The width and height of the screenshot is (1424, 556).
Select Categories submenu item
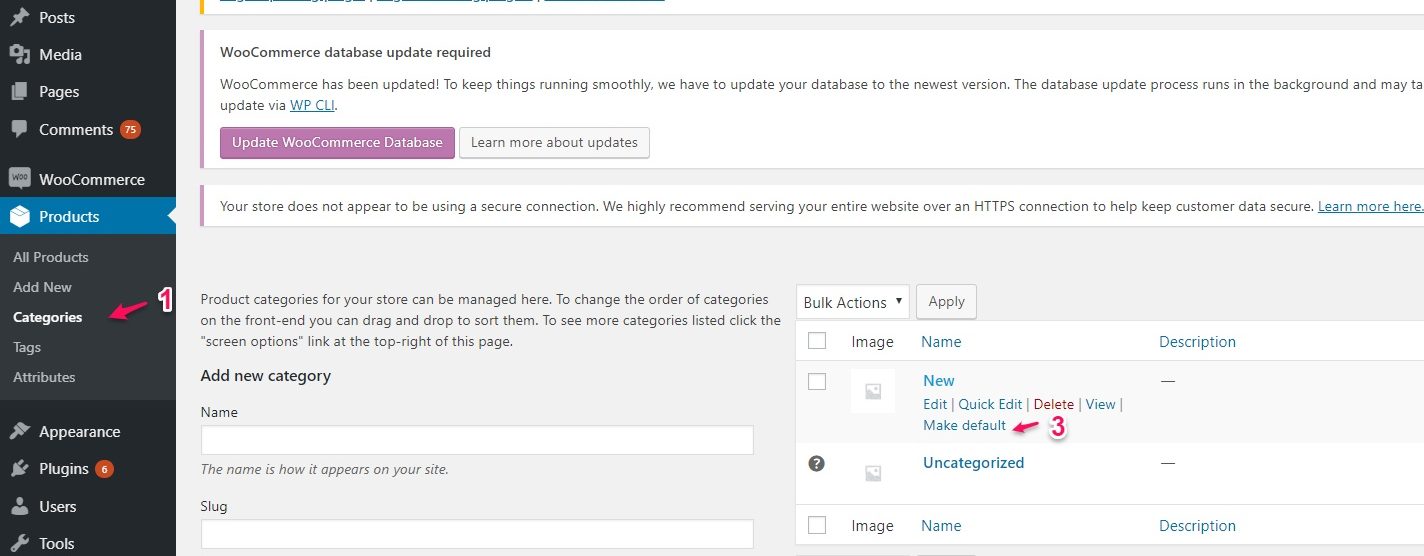click(x=47, y=317)
